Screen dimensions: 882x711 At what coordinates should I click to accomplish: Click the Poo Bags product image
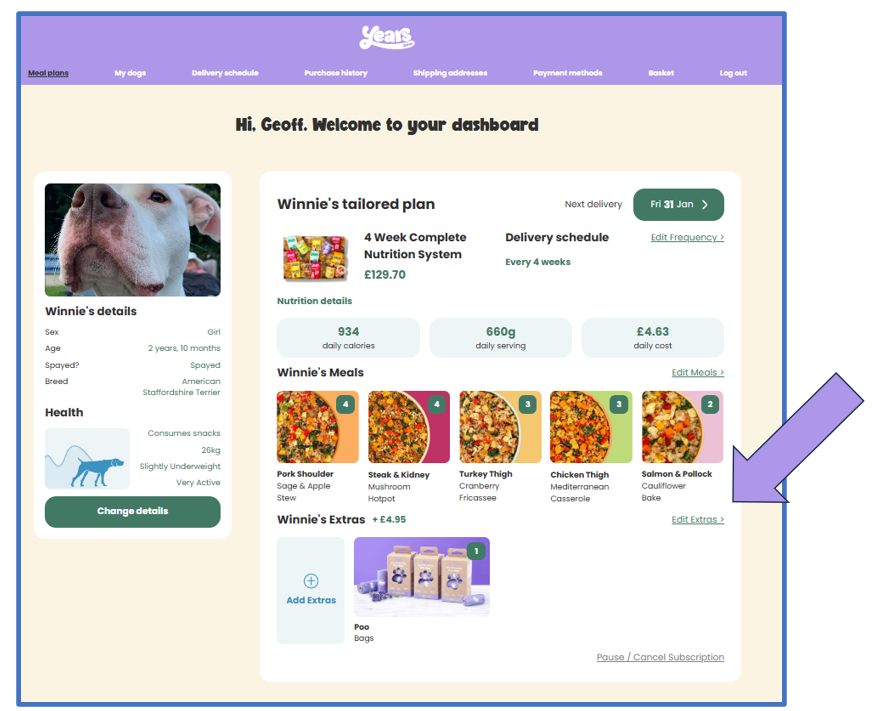(422, 577)
